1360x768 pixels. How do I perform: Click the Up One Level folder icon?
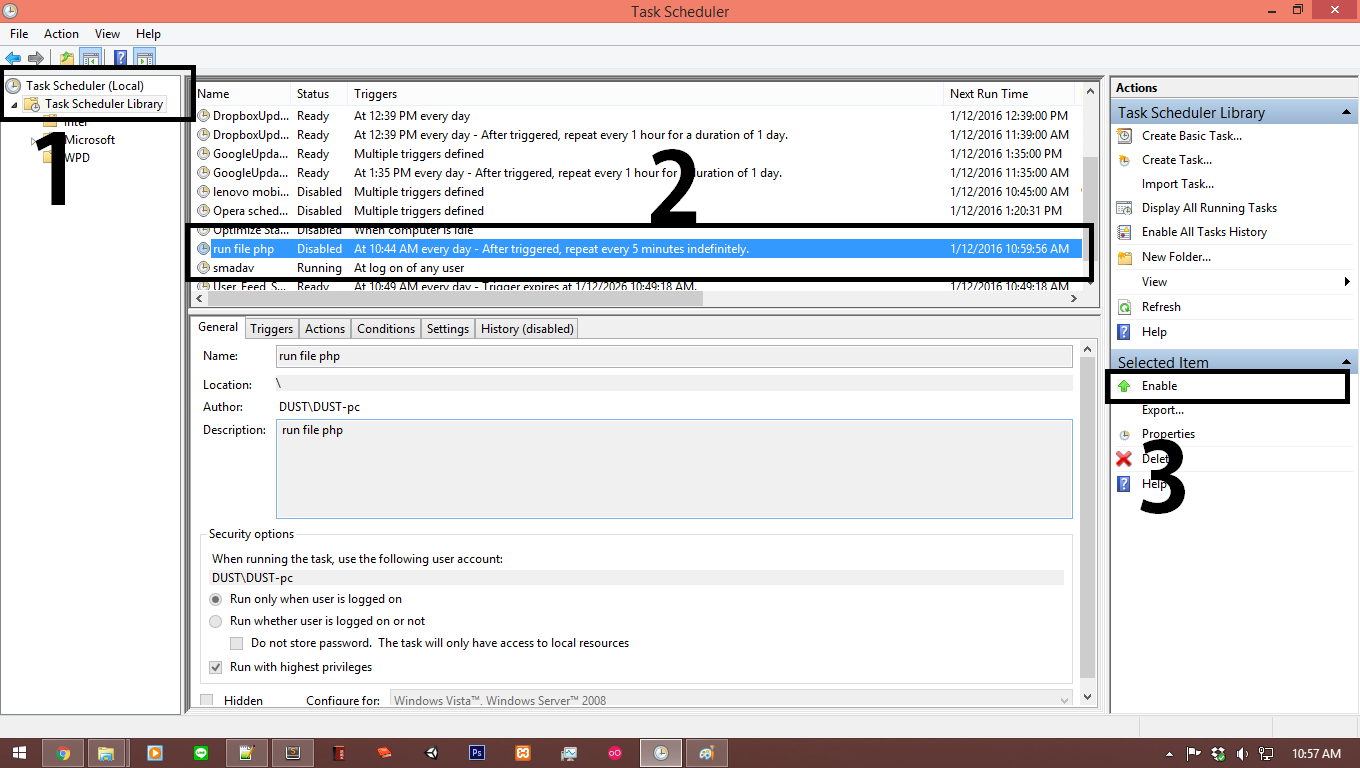67,58
